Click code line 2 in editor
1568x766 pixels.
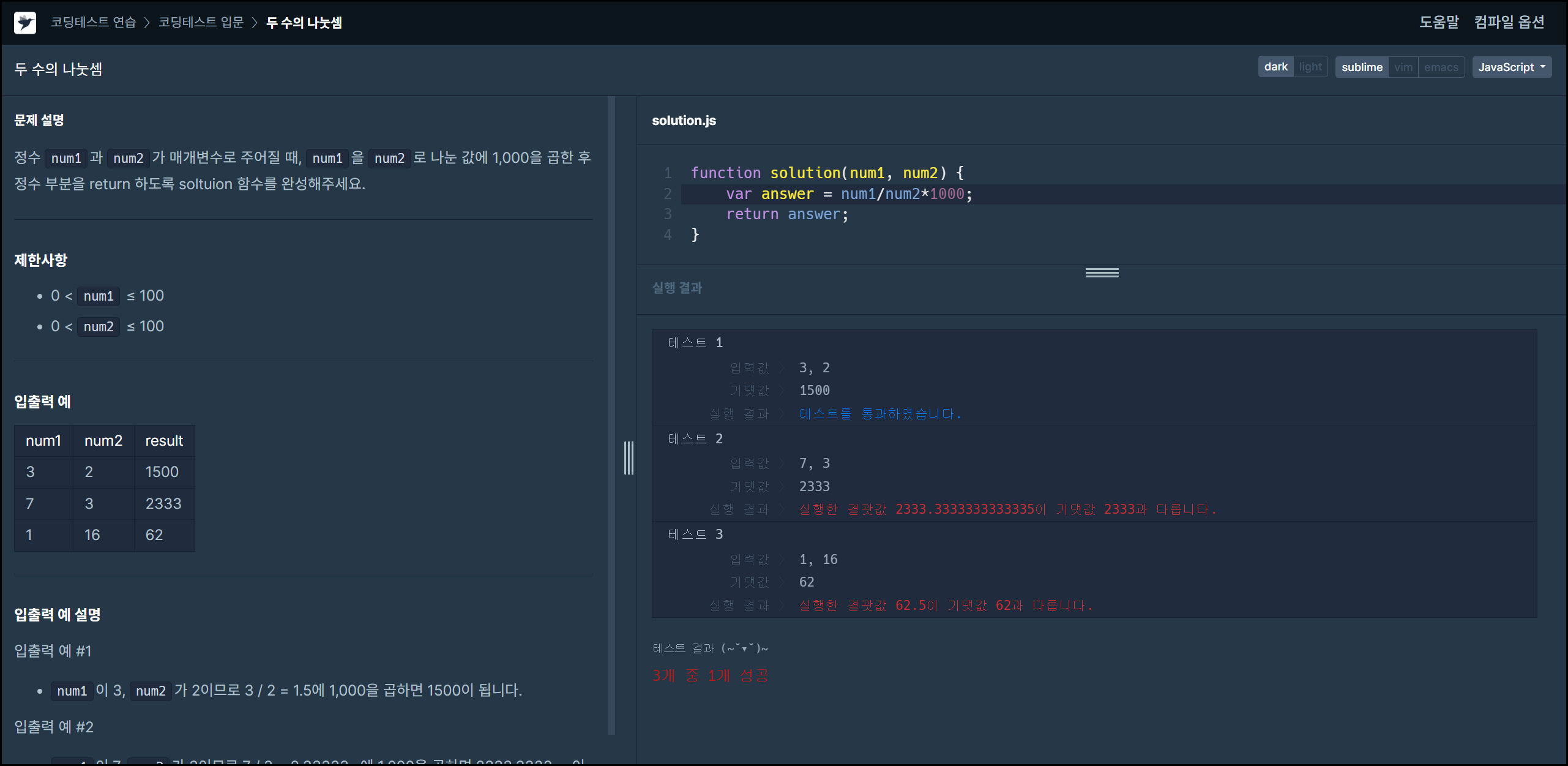tap(848, 194)
